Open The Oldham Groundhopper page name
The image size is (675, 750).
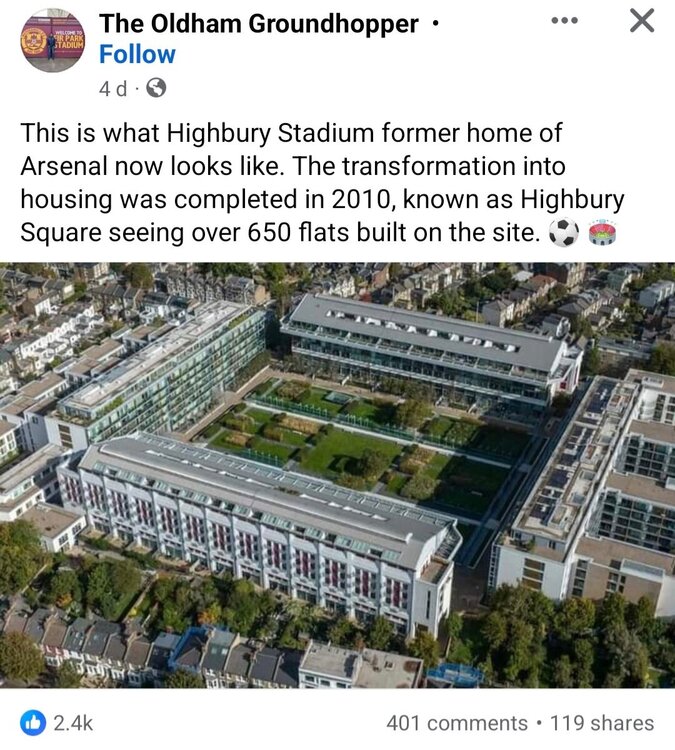tap(259, 23)
